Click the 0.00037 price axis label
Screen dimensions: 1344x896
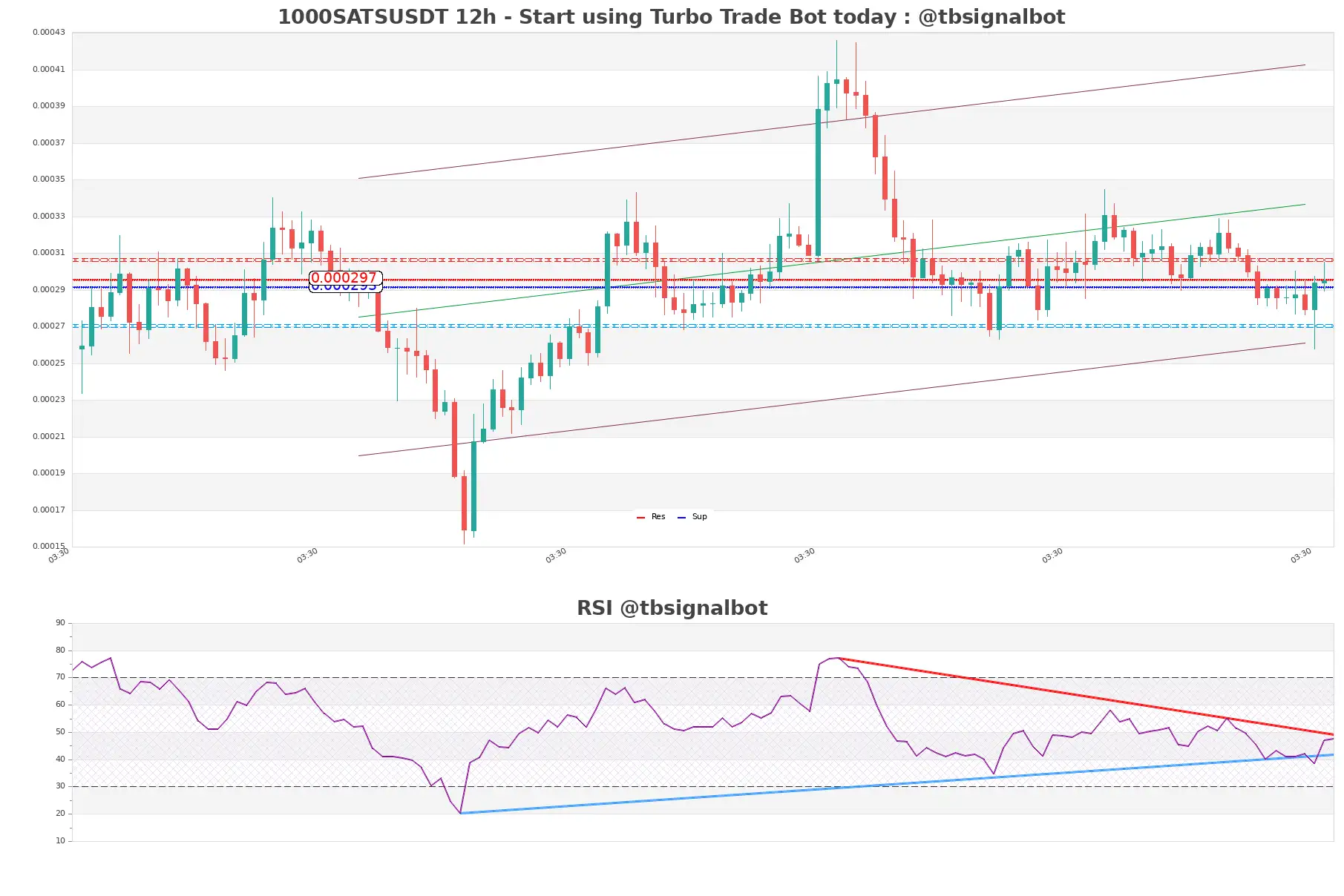48,143
